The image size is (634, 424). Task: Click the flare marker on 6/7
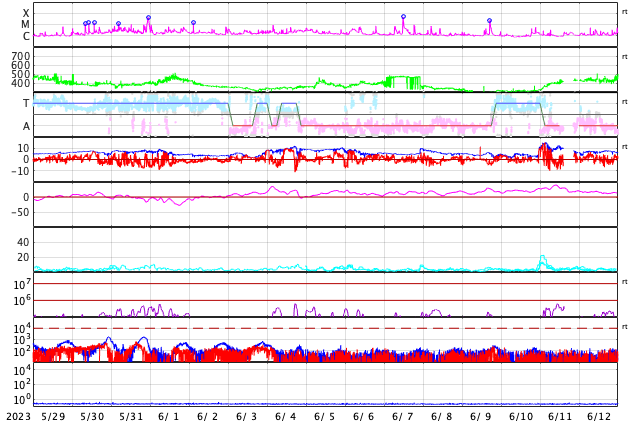(x=403, y=17)
